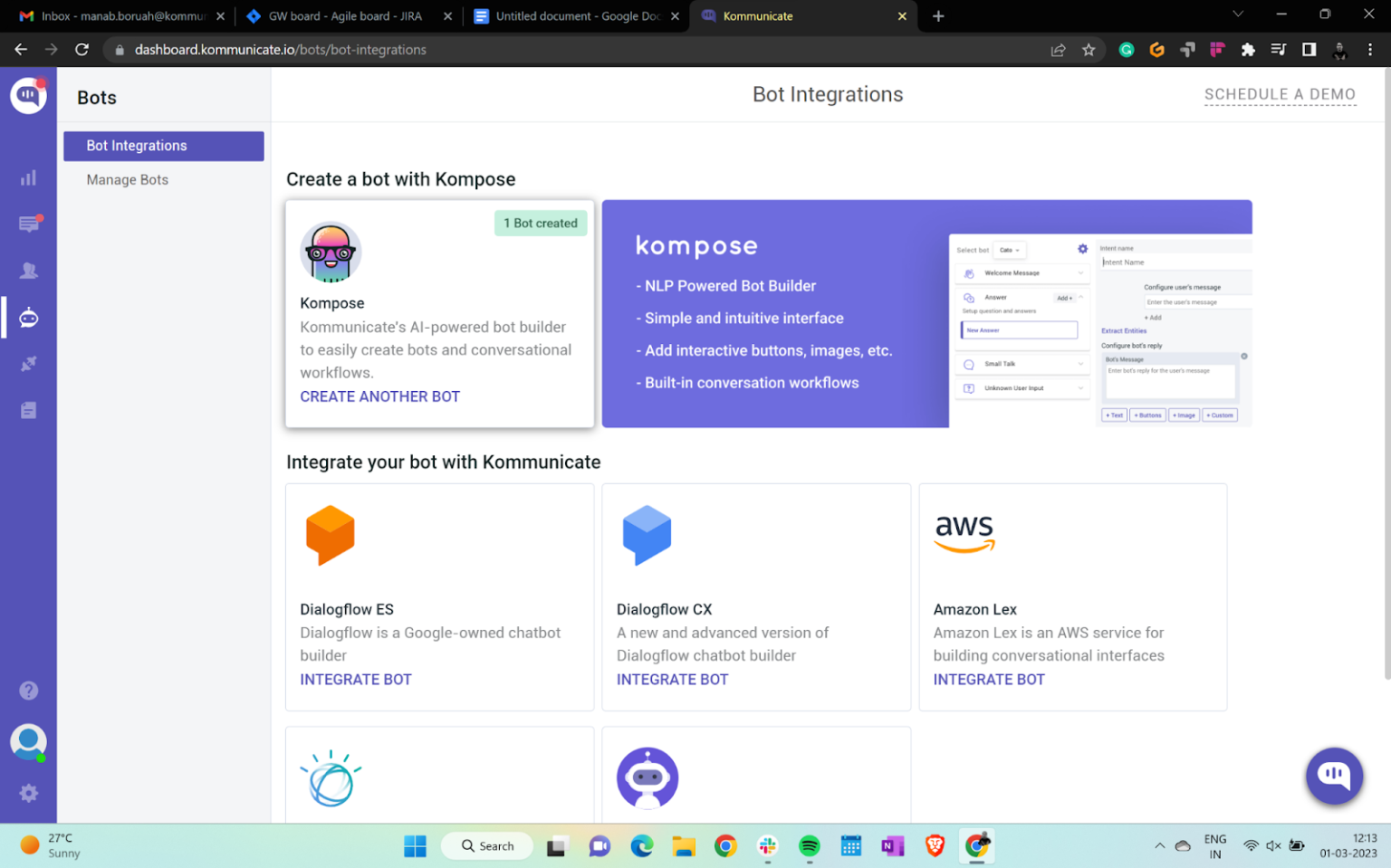This screenshot has height=868, width=1391.
Task: Bookmark the page with the star icon
Action: tap(1089, 50)
